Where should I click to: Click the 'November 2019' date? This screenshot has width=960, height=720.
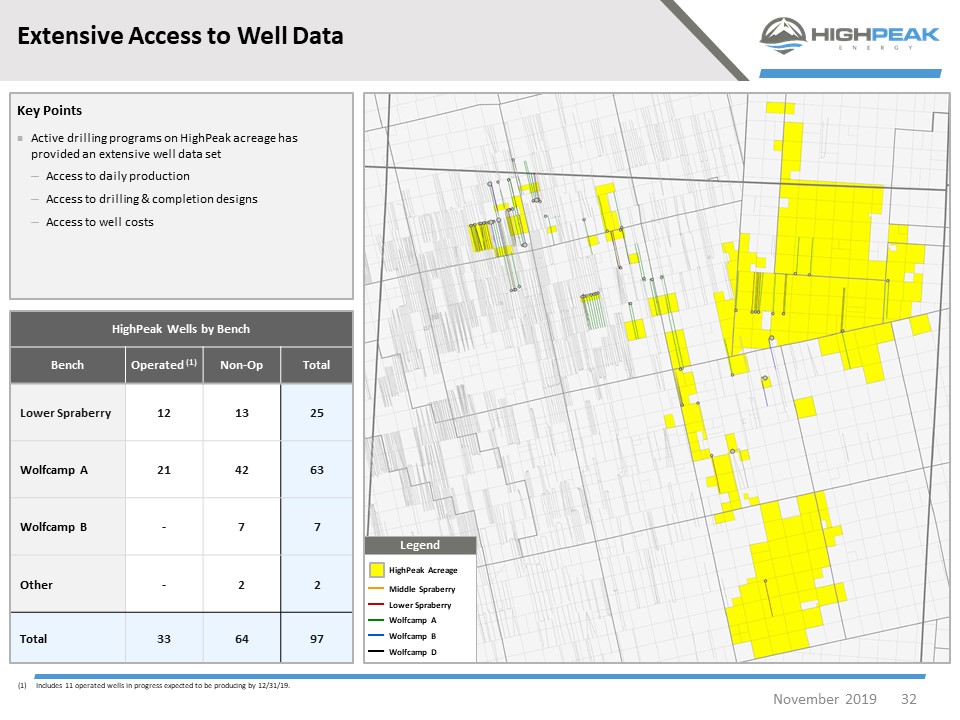coord(825,699)
